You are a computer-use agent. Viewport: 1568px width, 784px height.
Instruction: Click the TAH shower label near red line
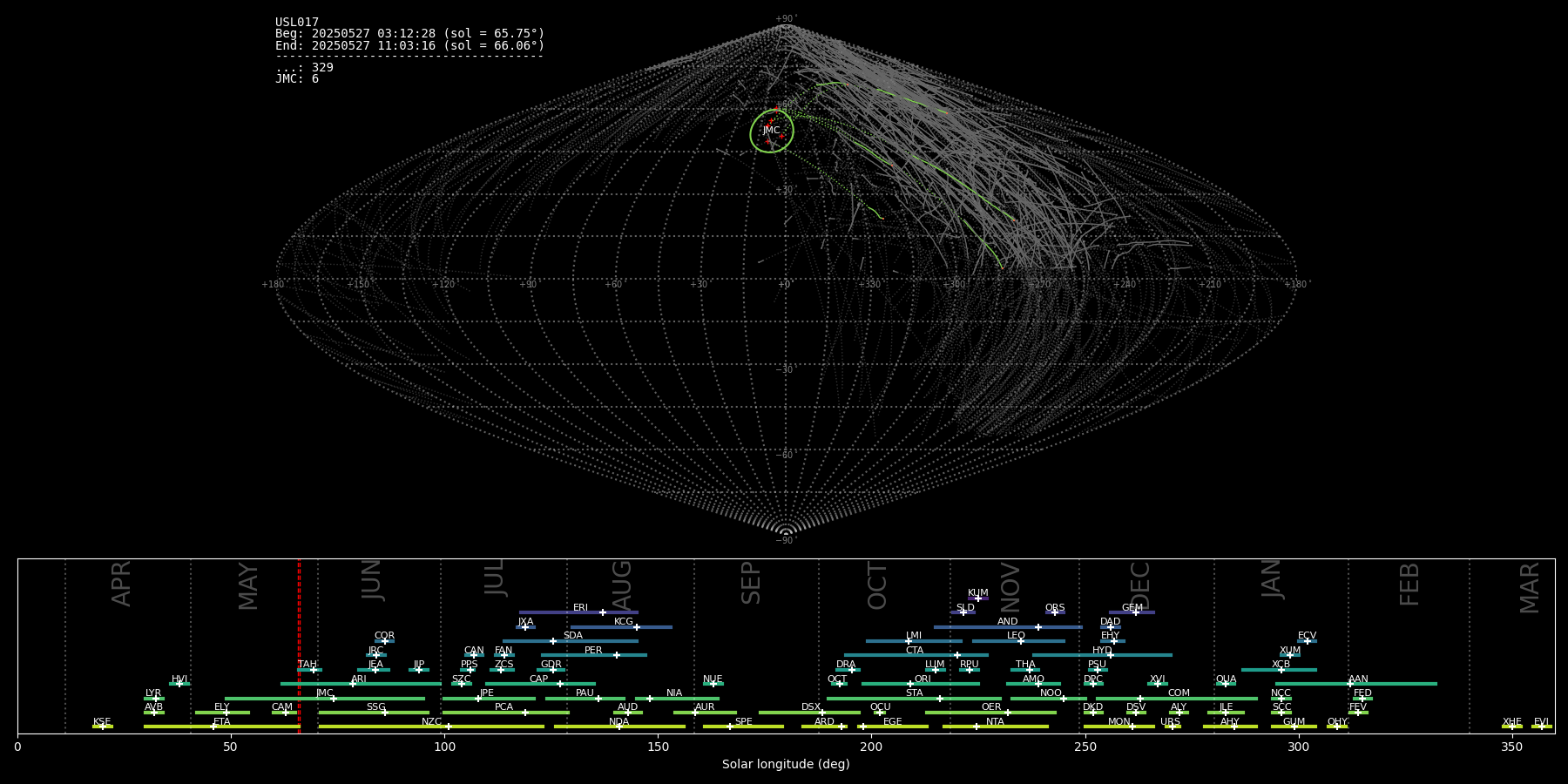[x=308, y=665]
